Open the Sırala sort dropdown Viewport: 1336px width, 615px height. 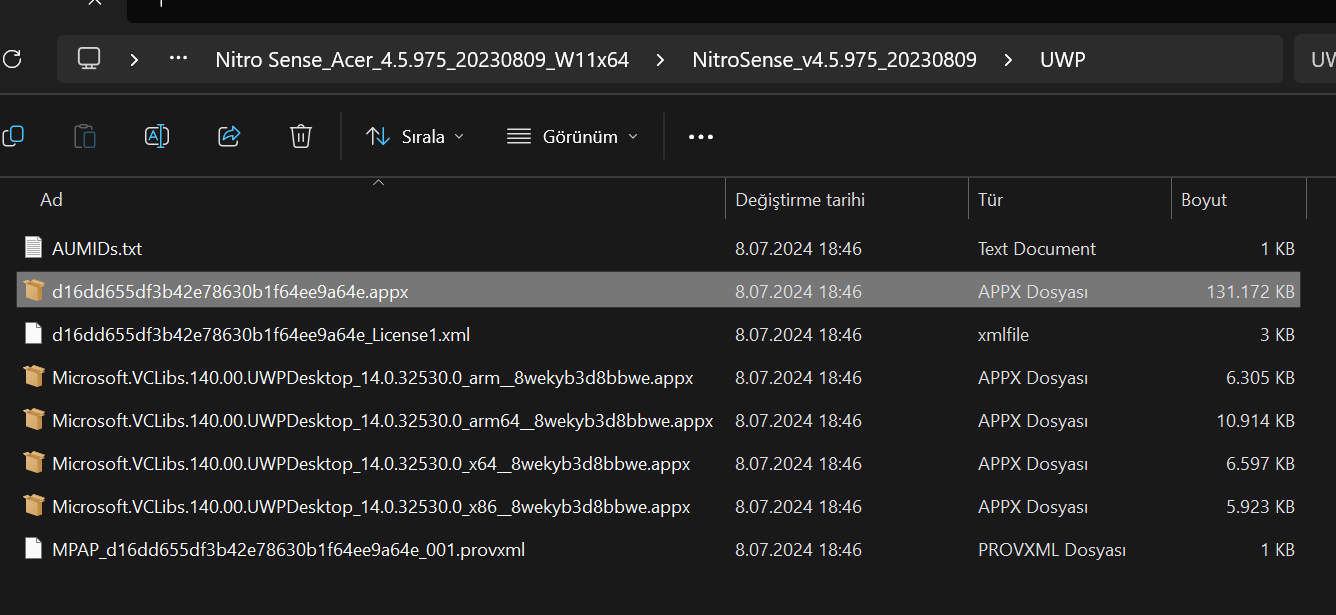[x=415, y=137]
